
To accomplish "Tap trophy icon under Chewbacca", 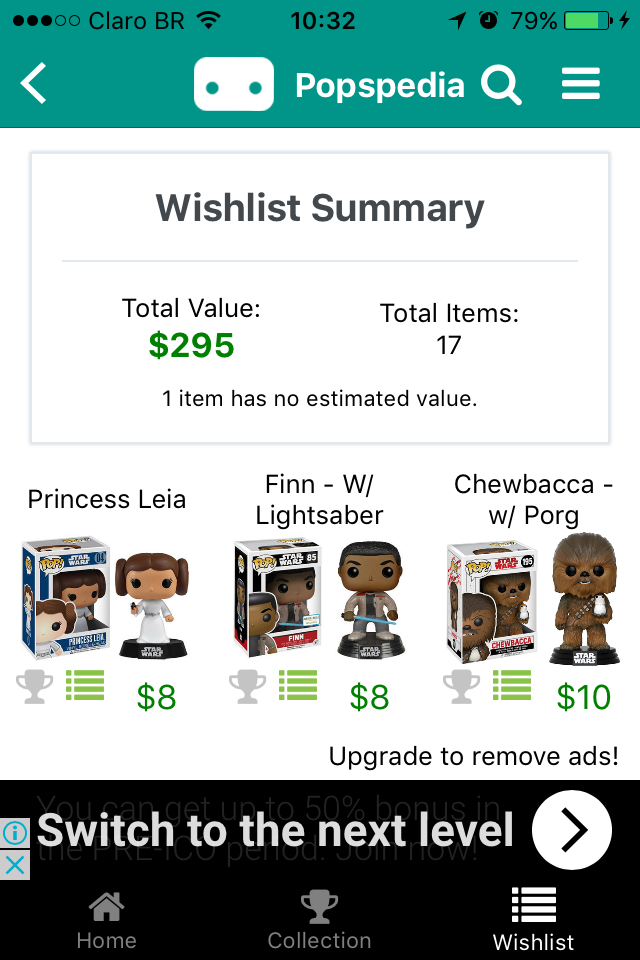I will 461,687.
